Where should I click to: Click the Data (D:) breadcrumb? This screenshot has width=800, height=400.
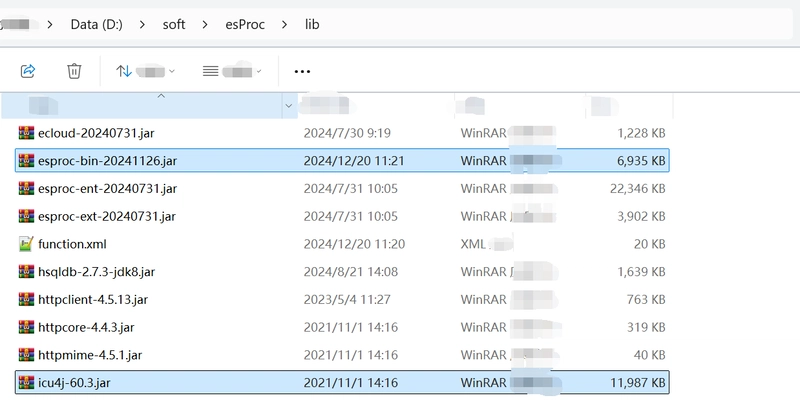96,24
